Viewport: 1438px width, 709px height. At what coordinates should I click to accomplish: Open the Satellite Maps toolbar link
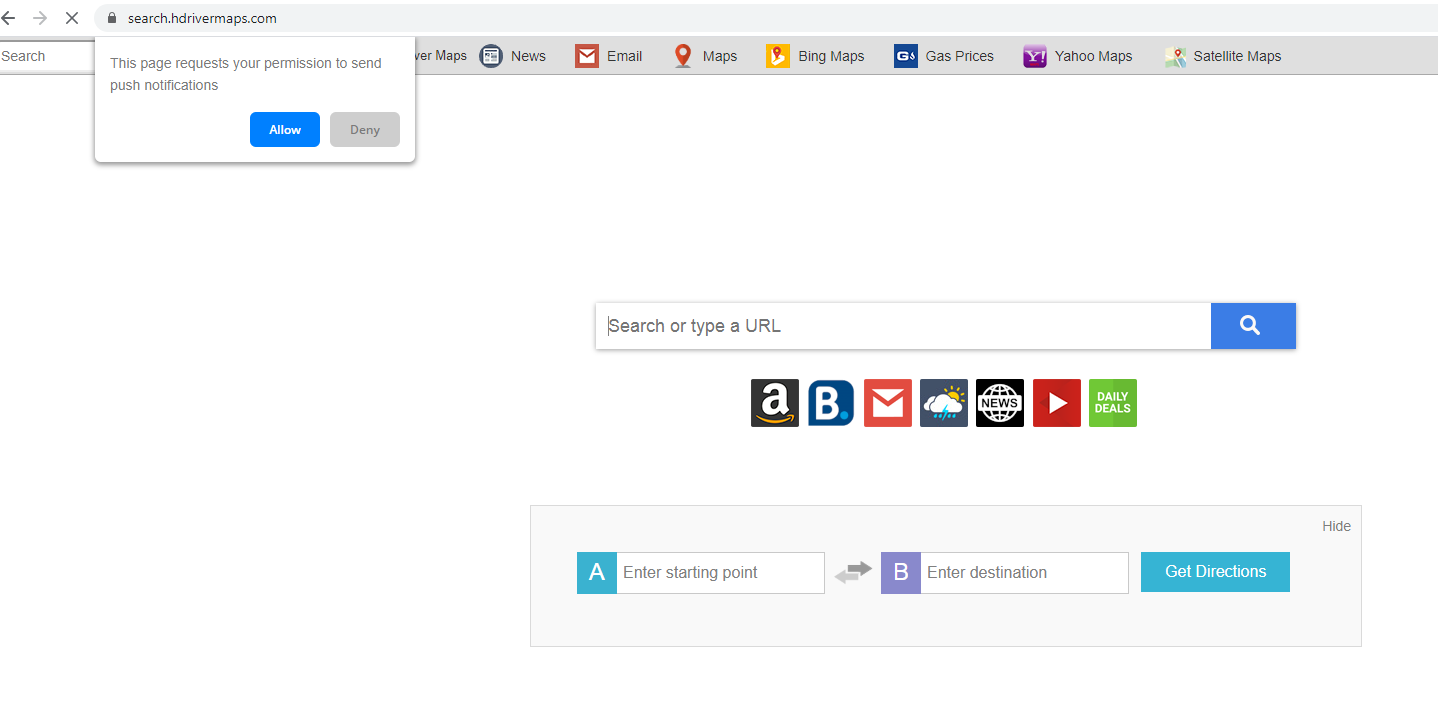[x=1237, y=56]
